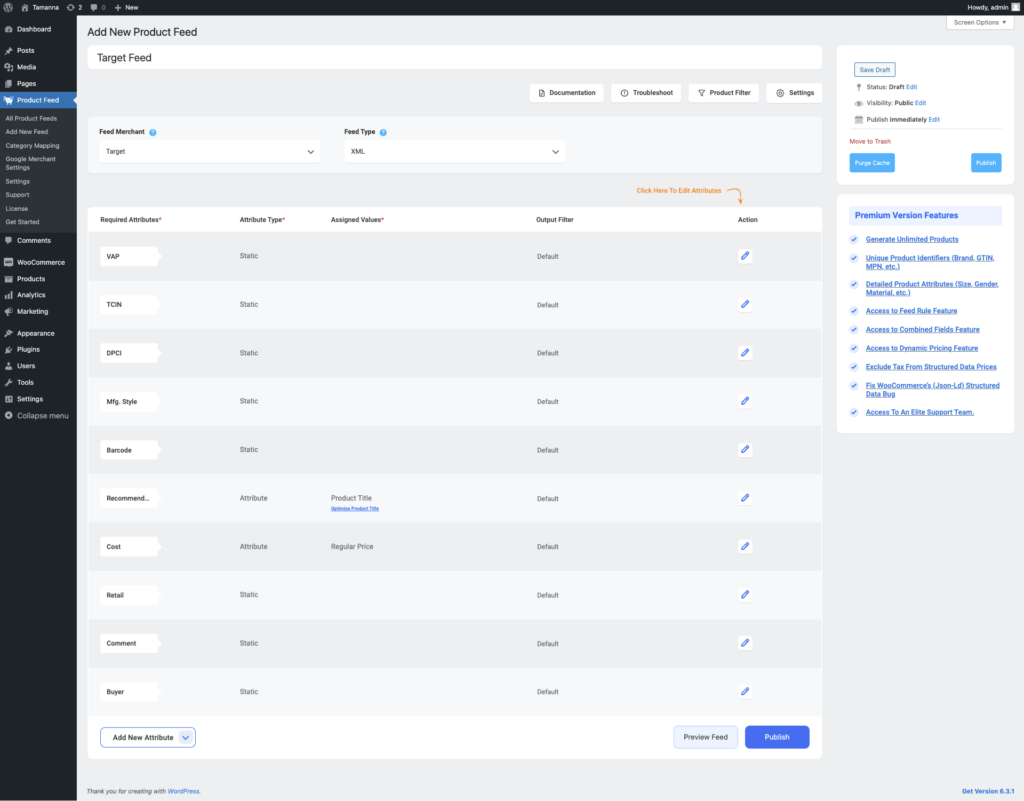Edit the Mfg. Style attribute row
1024x801 pixels.
coord(744,401)
